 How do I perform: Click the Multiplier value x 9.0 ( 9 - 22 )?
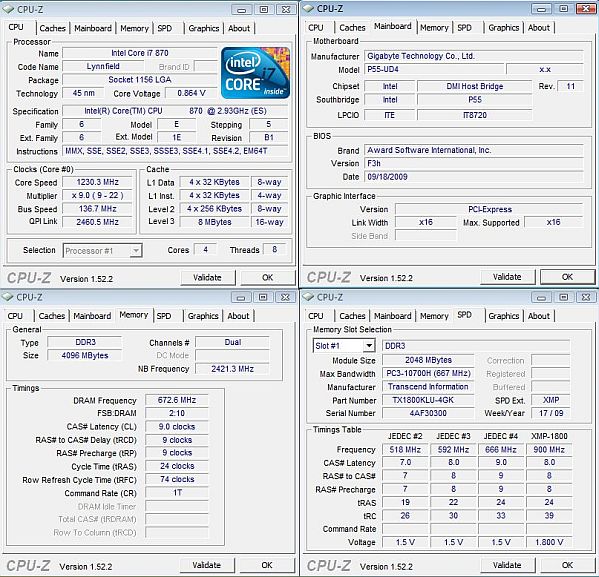click(x=97, y=196)
